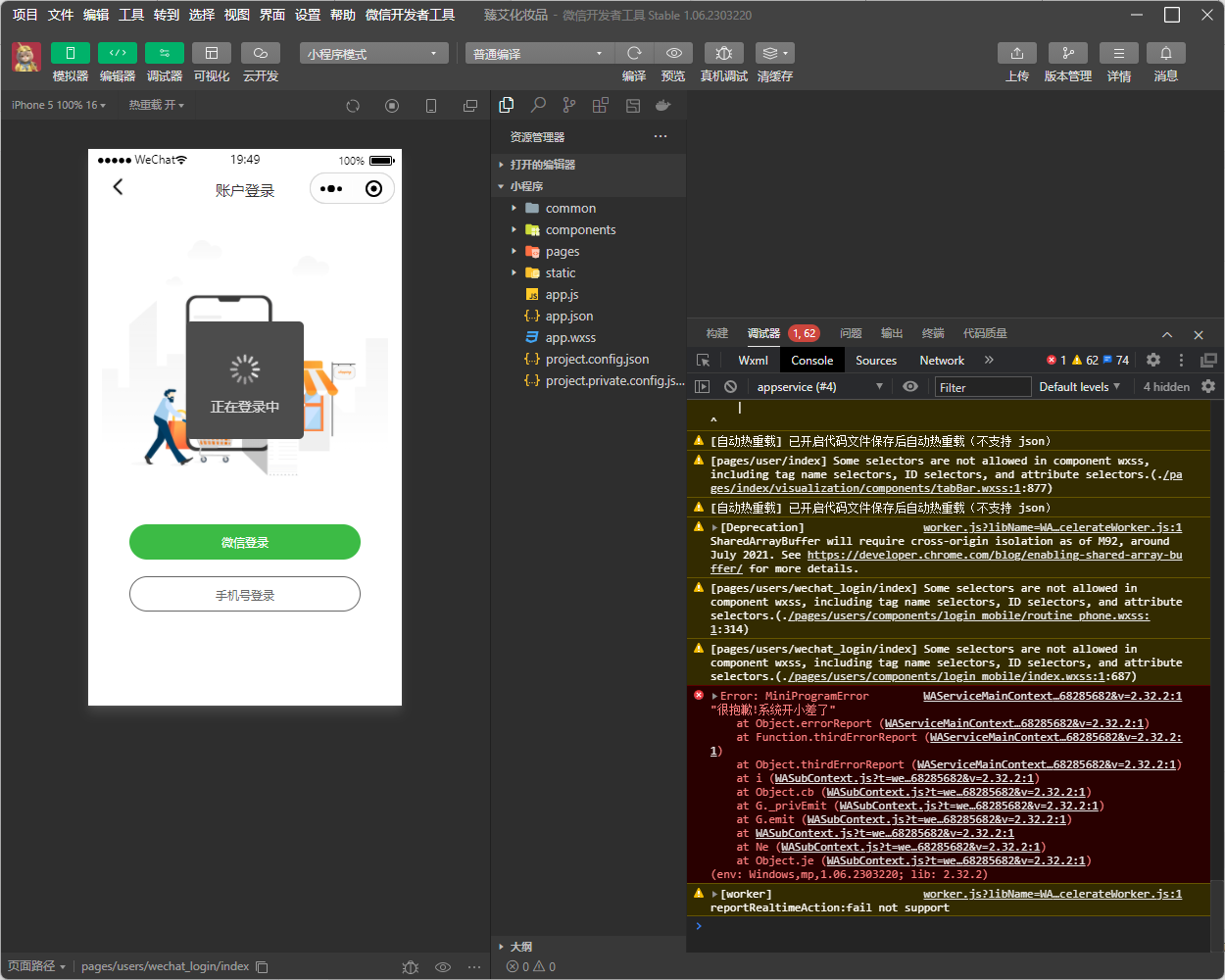The width and height of the screenshot is (1225, 980).
Task: Detach the simulator into separate window
Action: coord(470,106)
